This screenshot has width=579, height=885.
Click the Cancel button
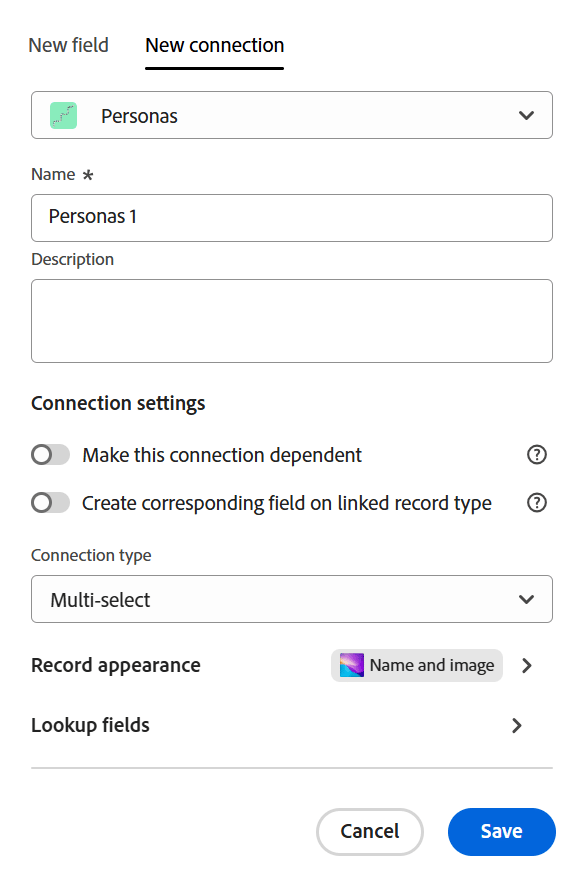tap(370, 831)
